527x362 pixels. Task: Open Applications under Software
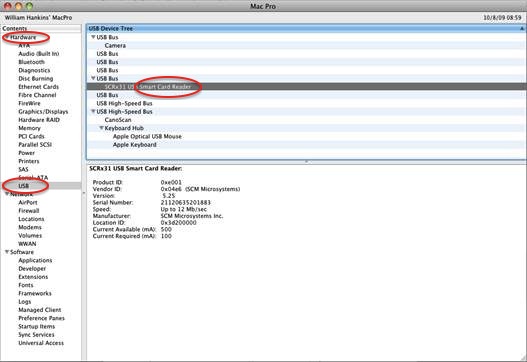[x=35, y=260]
